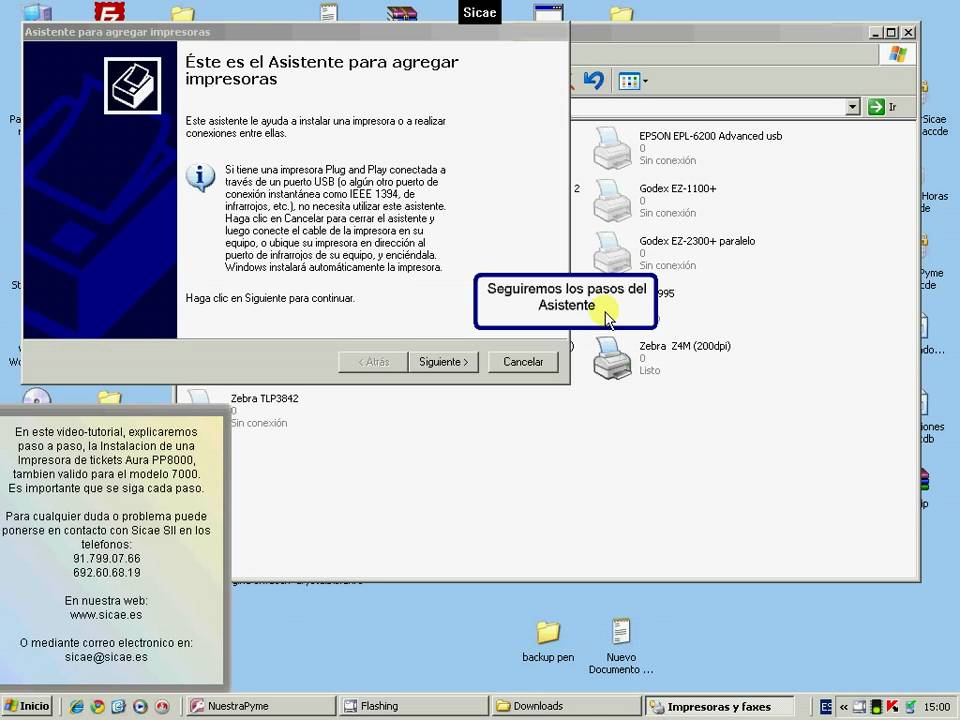Open the address bar dropdown in Impresoras window
Viewport: 960px width, 720px height.
coord(852,107)
